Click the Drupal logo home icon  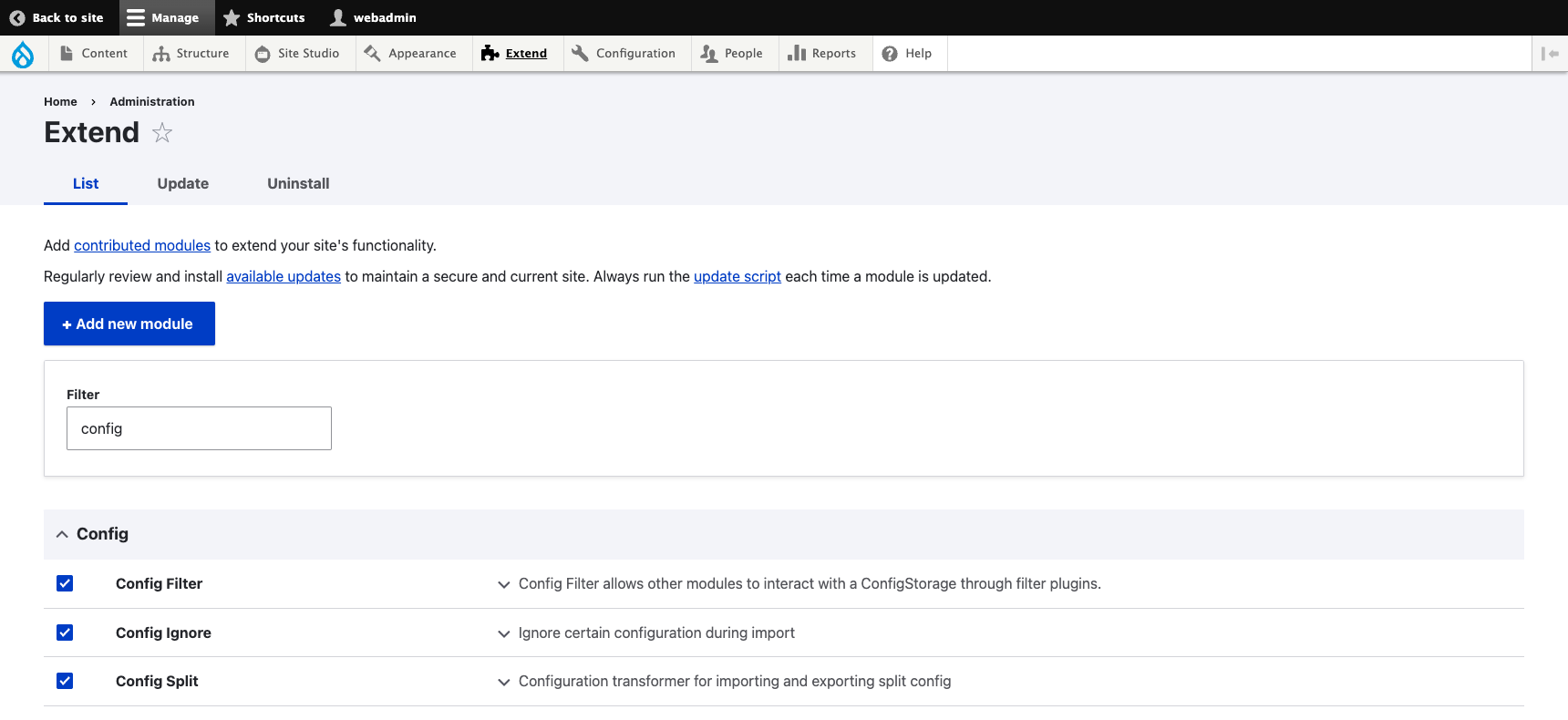pyautogui.click(x=23, y=55)
